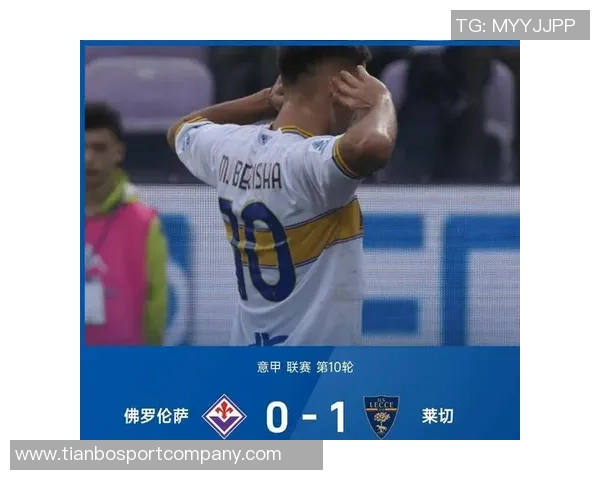The height and width of the screenshot is (480, 600).
Task: Click the dash between the scores
Action: 309,417
